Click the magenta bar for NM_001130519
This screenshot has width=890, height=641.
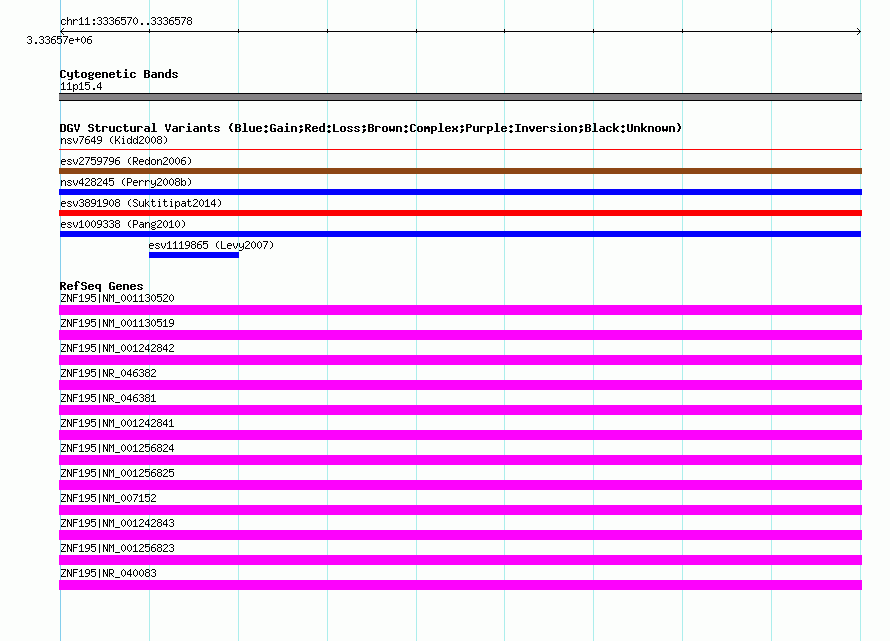(x=460, y=335)
